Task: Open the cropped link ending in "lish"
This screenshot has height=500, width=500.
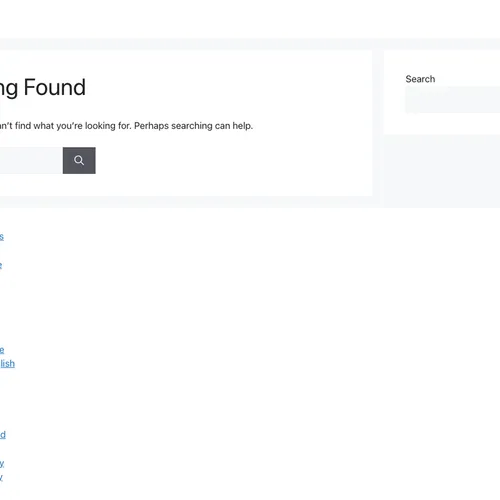Action: (x=7, y=364)
